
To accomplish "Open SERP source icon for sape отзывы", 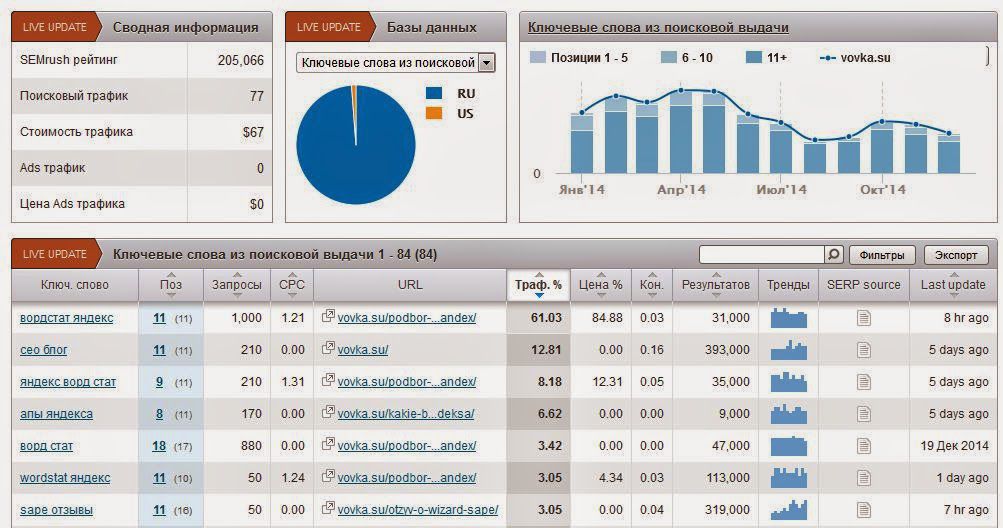I will 864,510.
